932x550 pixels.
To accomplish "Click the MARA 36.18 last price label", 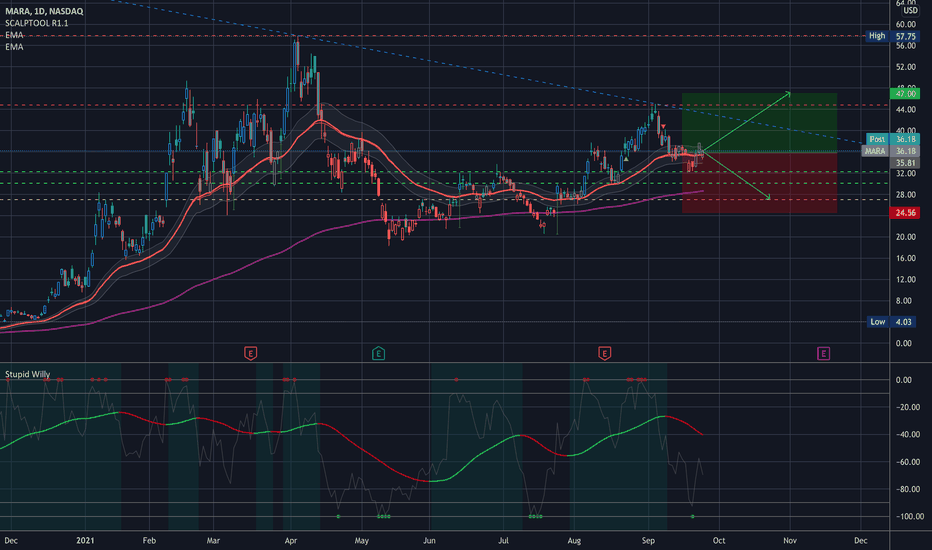I will pyautogui.click(x=890, y=151).
